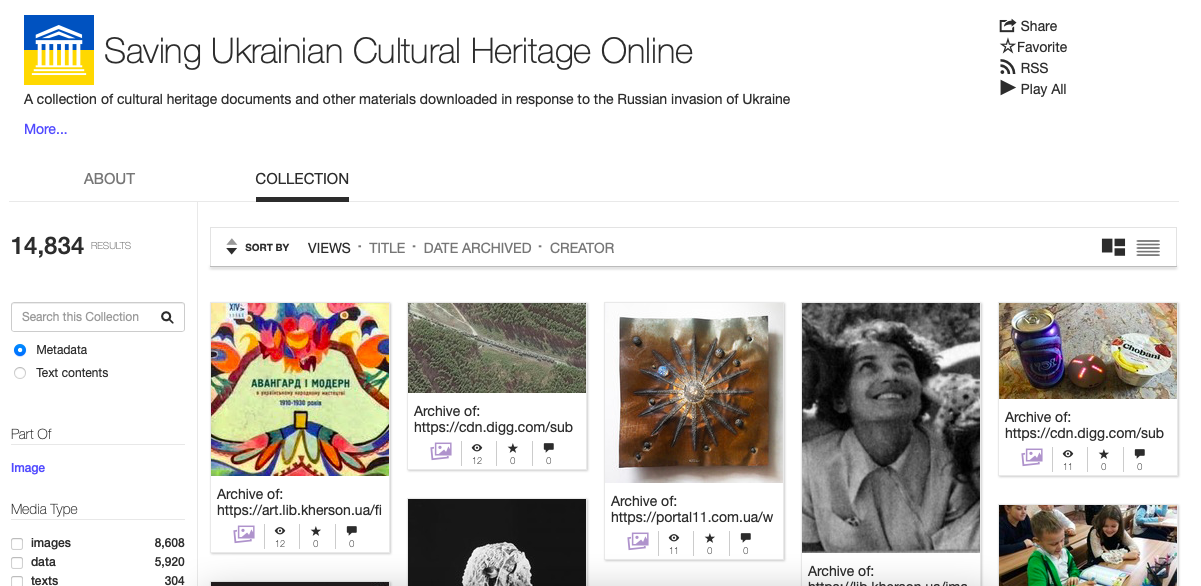Viewport: 1201px width, 586px height.
Task: Check the images media type filter
Action: pos(17,543)
